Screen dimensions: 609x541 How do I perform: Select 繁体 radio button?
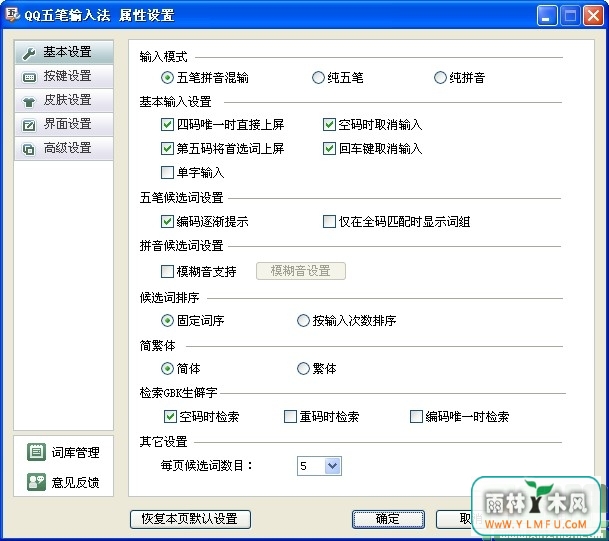pos(303,368)
